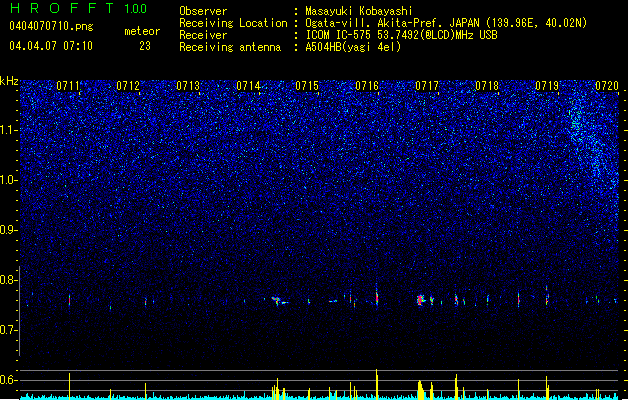Click the 0.8 kHz axis label

[x=8, y=280]
